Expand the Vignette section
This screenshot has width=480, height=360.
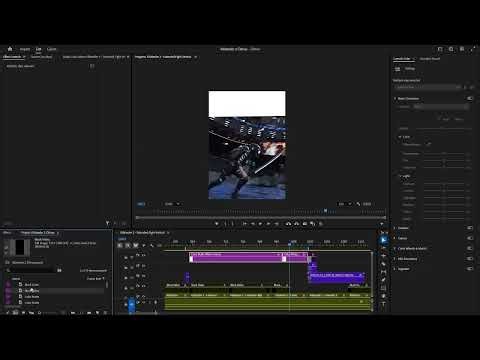click(395, 269)
